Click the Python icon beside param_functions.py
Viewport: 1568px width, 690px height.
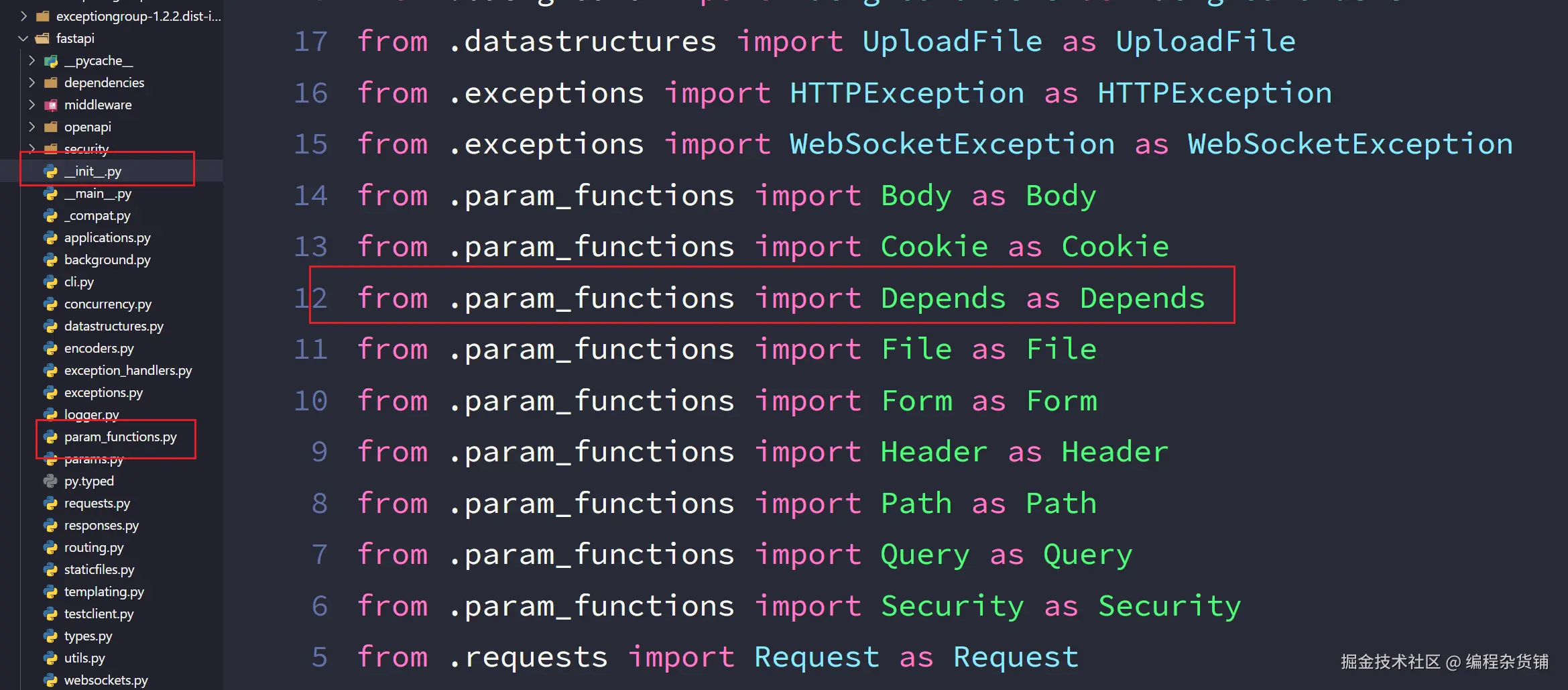tap(50, 437)
